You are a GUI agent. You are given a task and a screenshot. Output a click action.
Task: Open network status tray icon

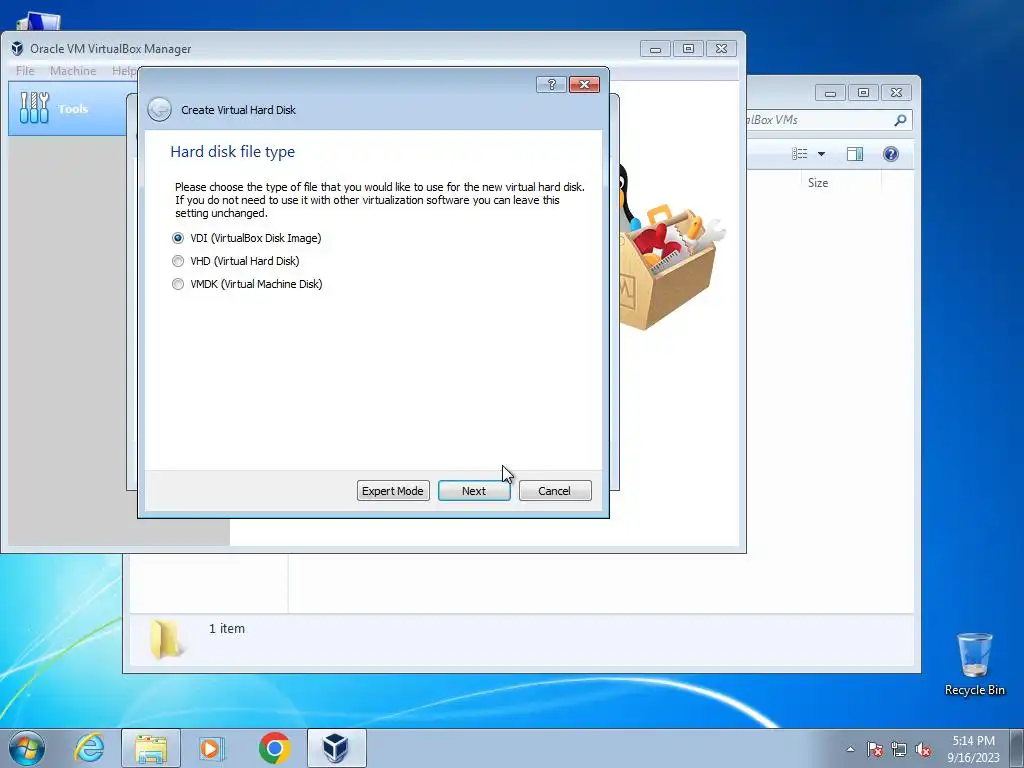(899, 749)
